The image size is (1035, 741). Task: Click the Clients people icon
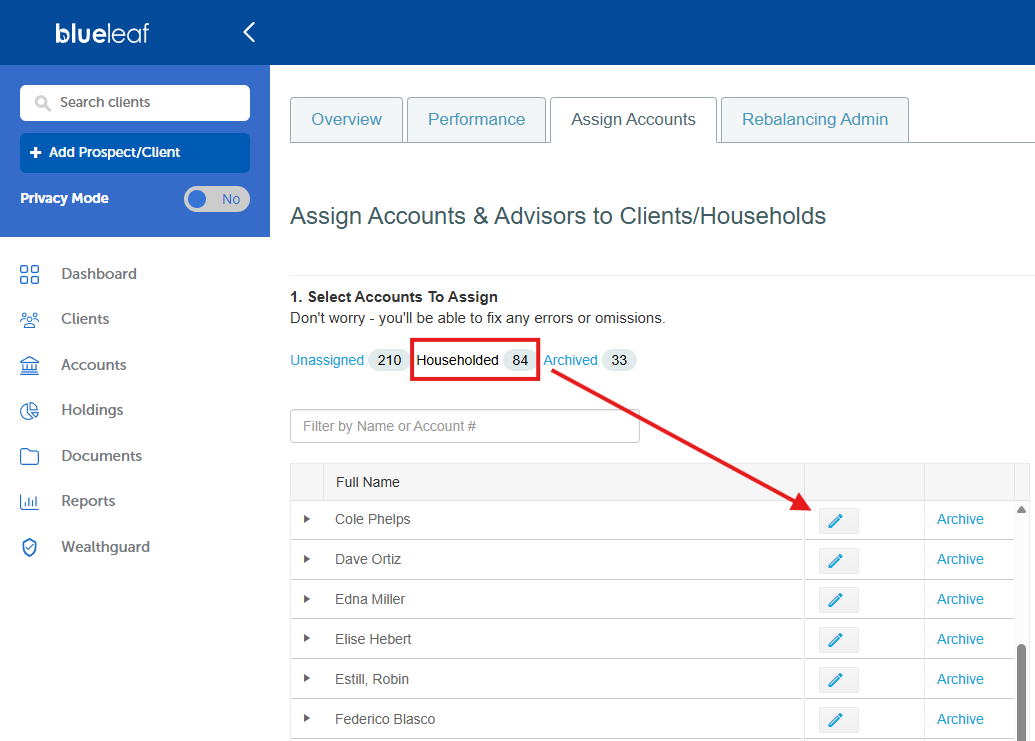coord(30,319)
